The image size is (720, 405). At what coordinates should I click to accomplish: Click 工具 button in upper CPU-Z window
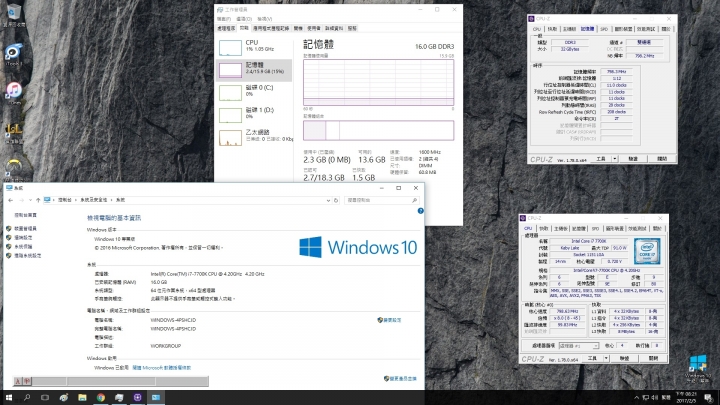pyautogui.click(x=601, y=158)
